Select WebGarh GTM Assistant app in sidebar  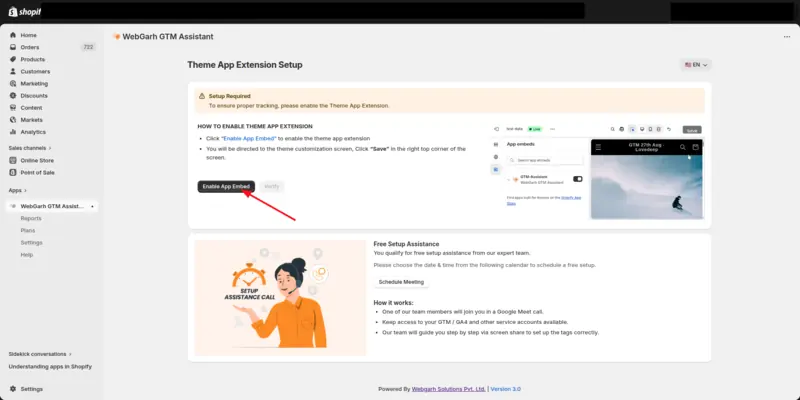52,207
